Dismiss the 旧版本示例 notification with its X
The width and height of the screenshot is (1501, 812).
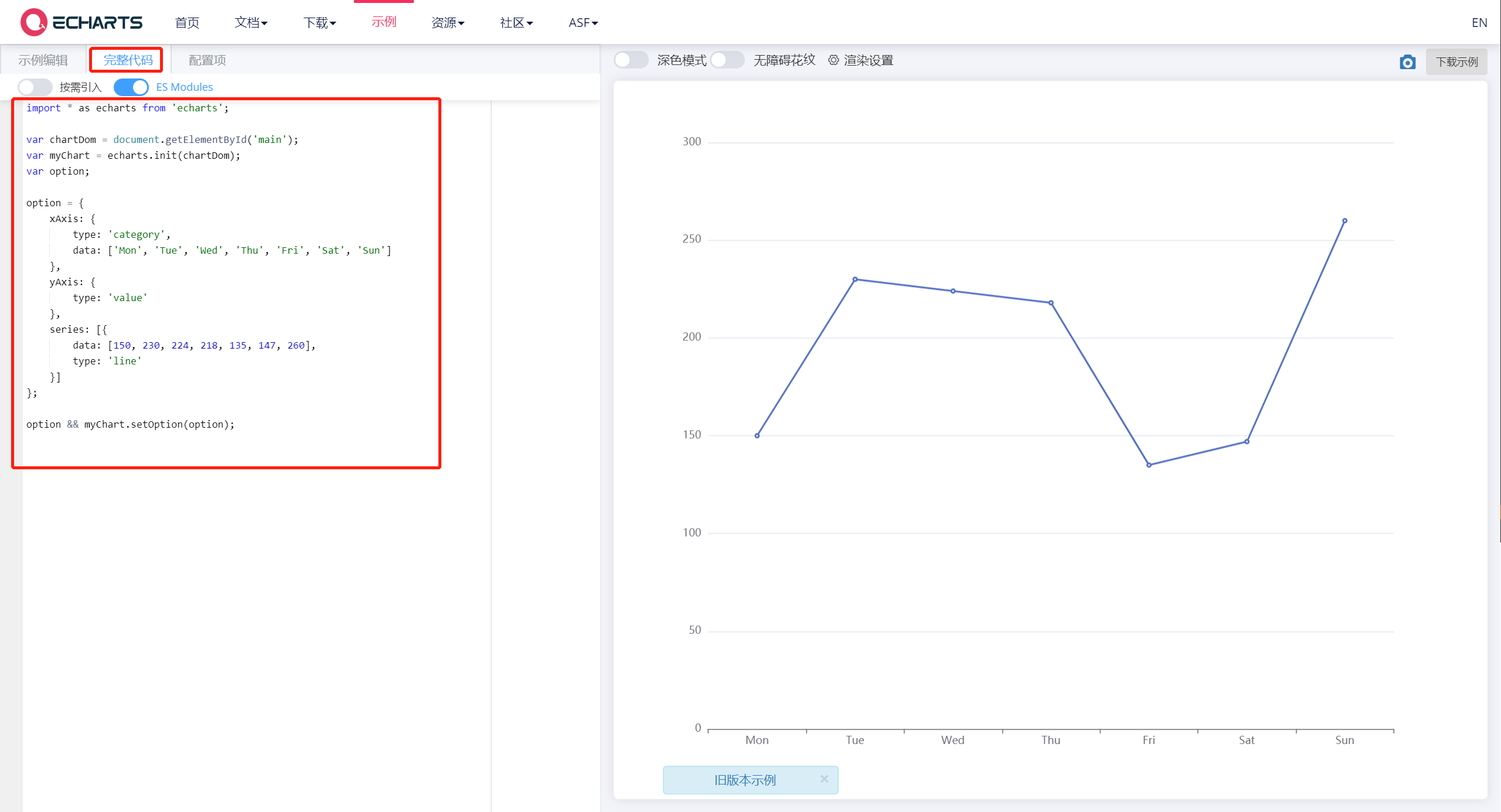825,779
